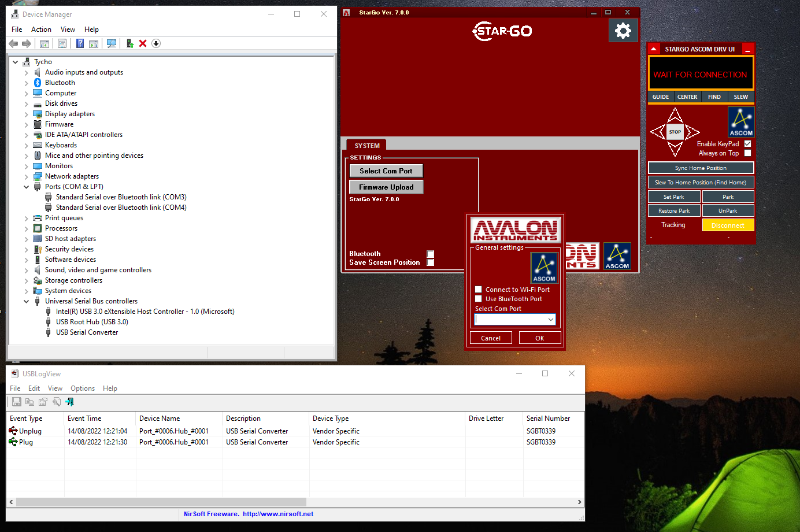
Task: Select Standard Serial over Bluetooth link (COM3)
Action: pos(121,197)
